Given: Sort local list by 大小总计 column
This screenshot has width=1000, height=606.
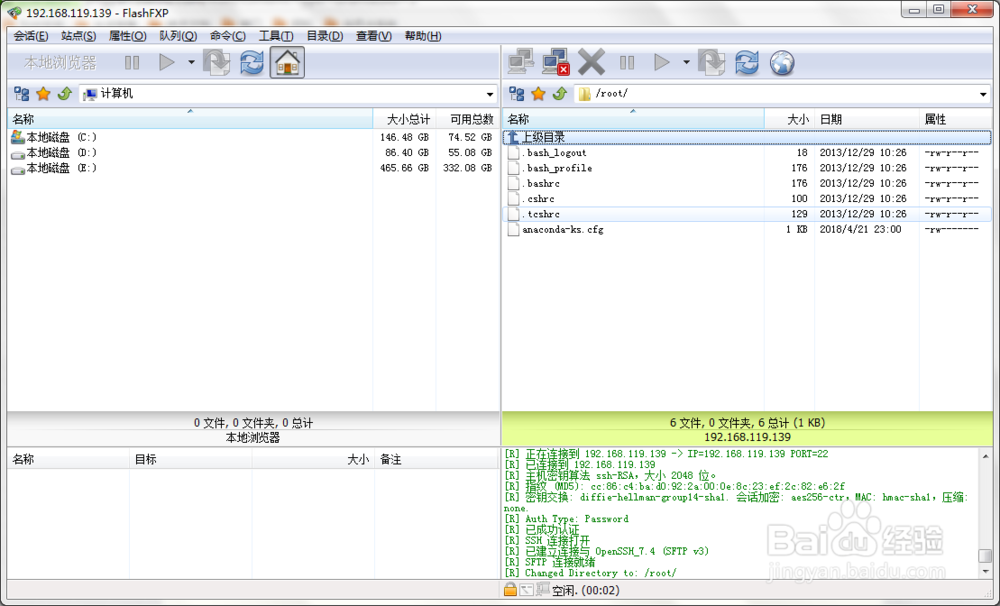Looking at the screenshot, I should coord(404,119).
